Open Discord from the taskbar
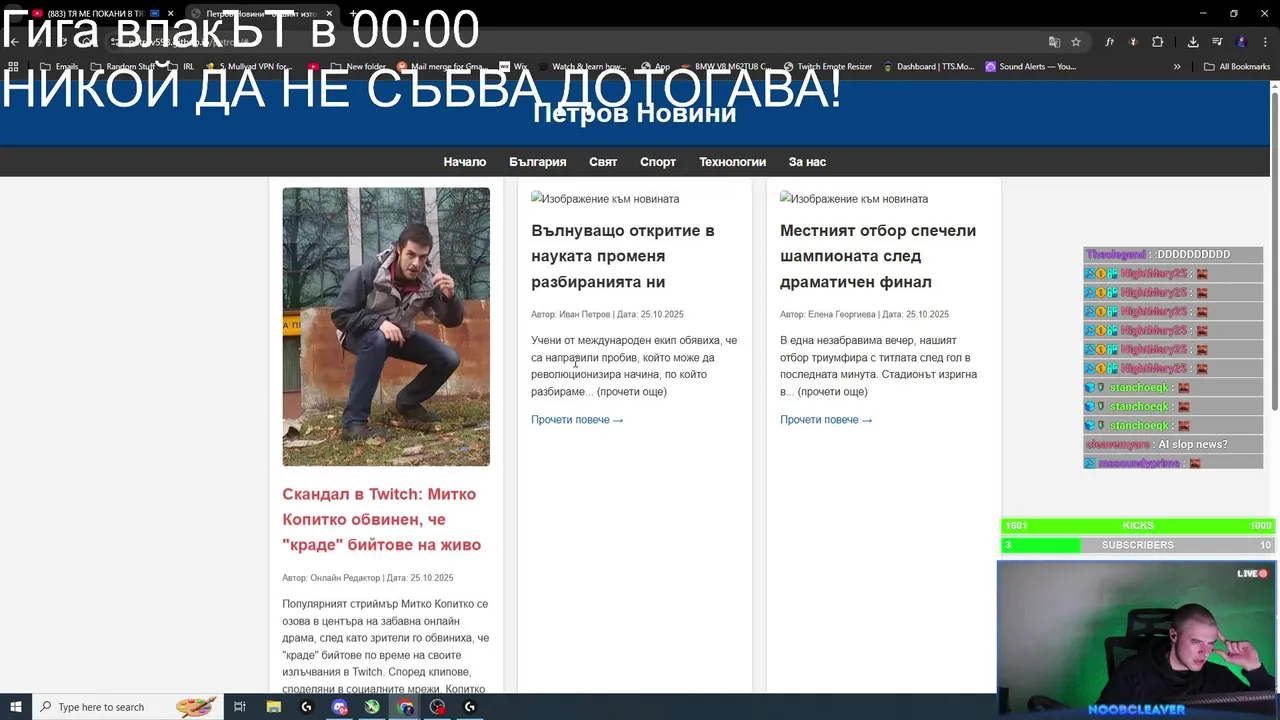Screen dimensions: 1280x720 pyautogui.click(x=340, y=707)
